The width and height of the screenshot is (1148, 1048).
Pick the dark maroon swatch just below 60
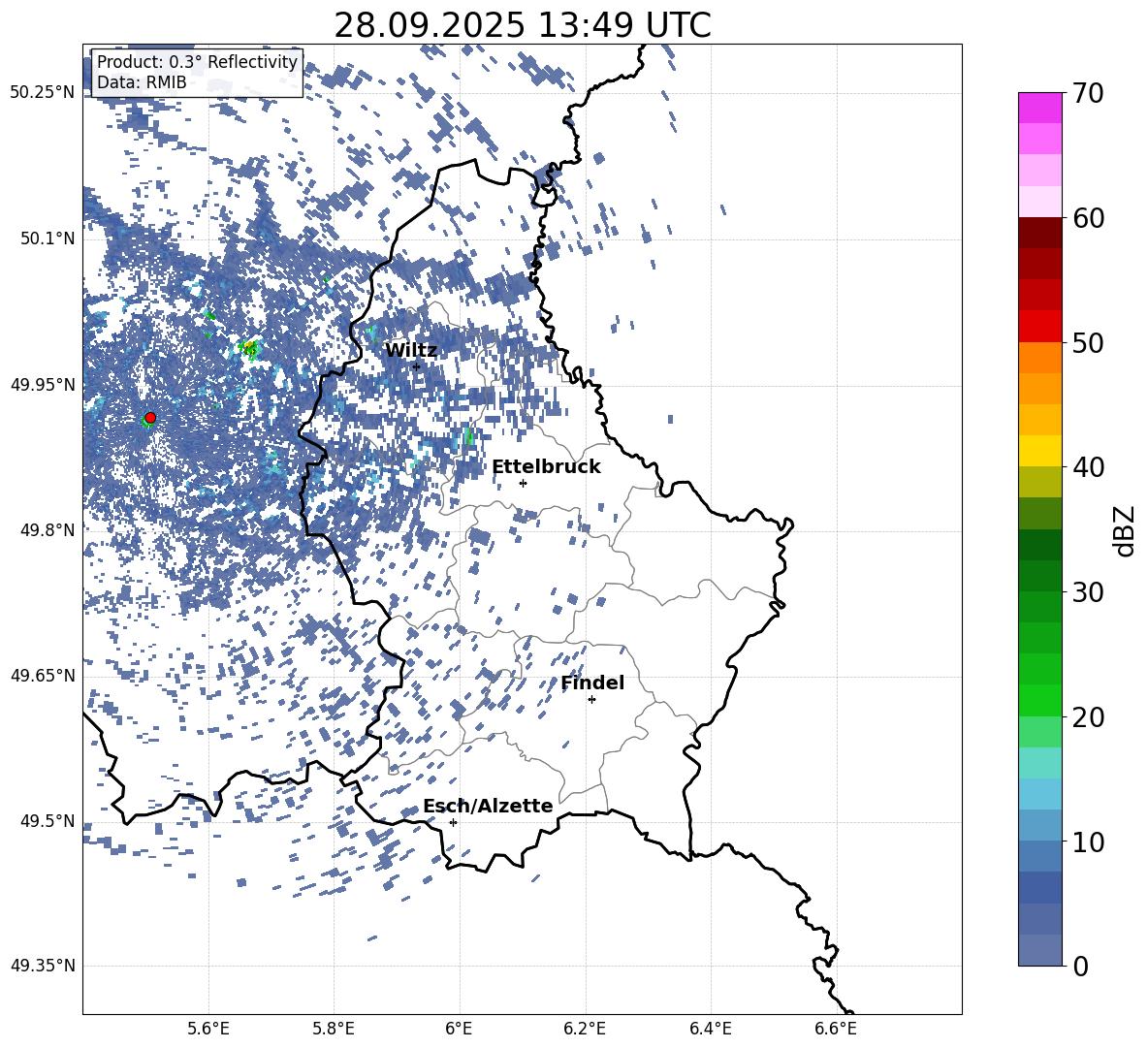coord(1040,233)
